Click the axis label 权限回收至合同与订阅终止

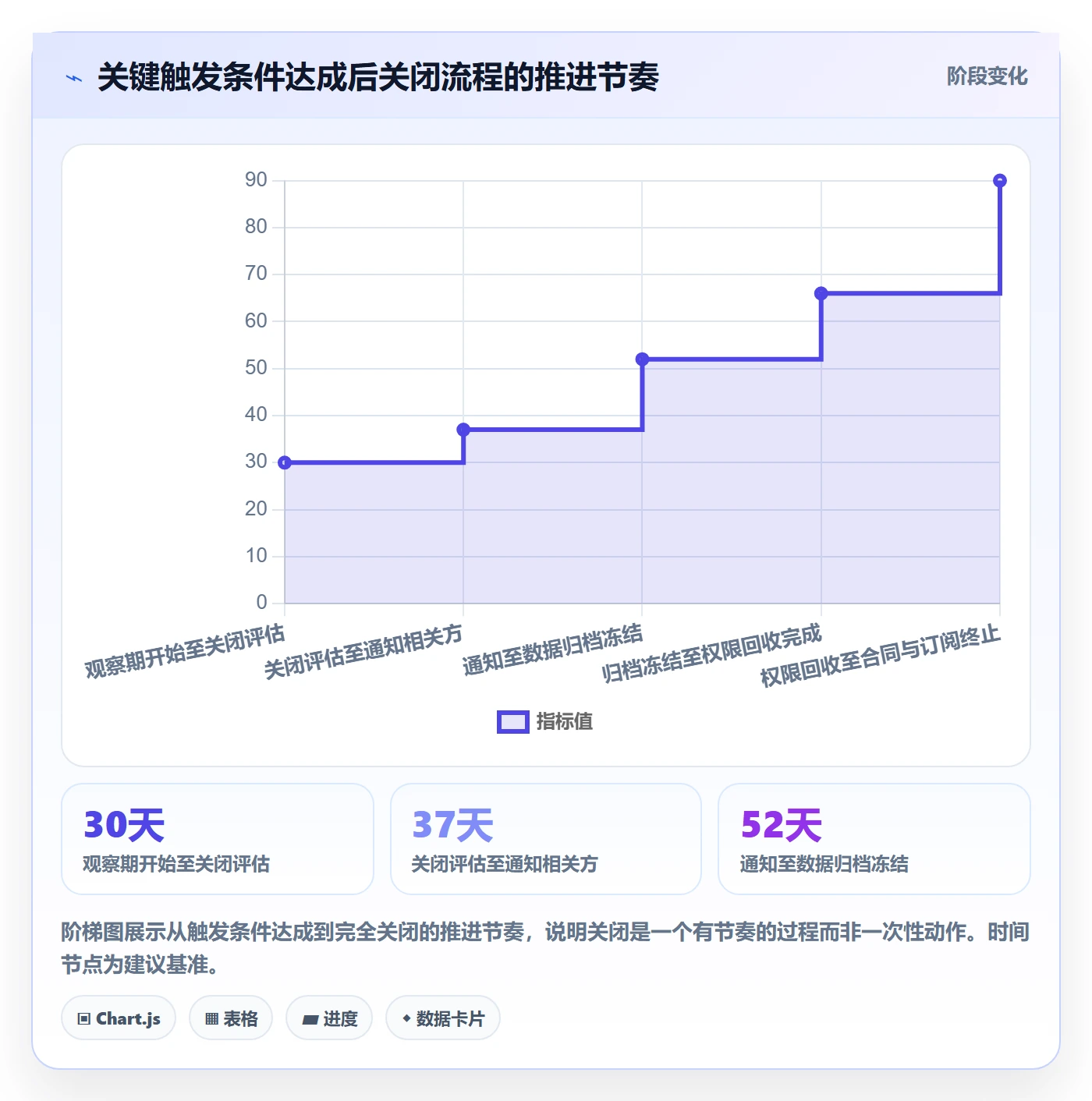(x=880, y=656)
